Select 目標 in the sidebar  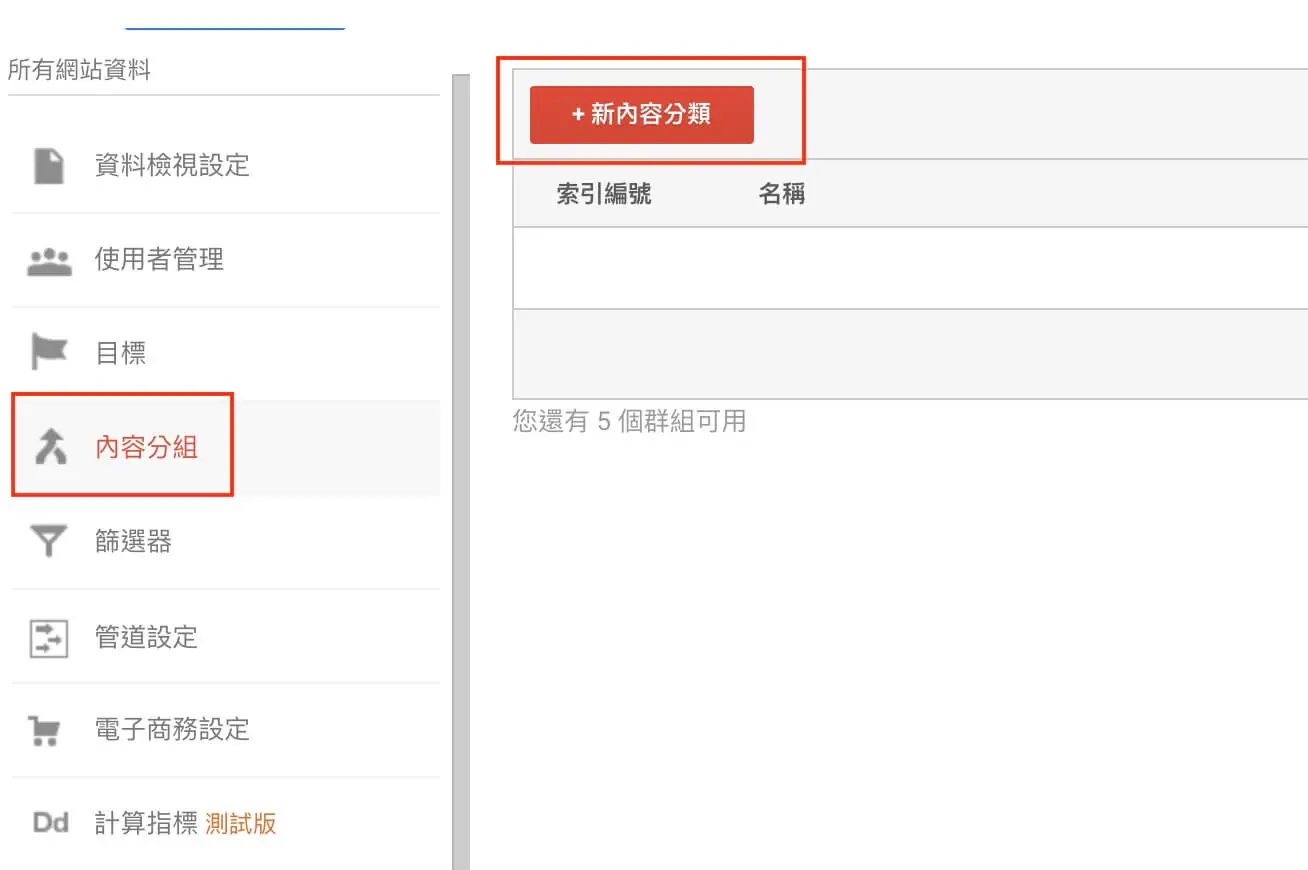[226, 354]
